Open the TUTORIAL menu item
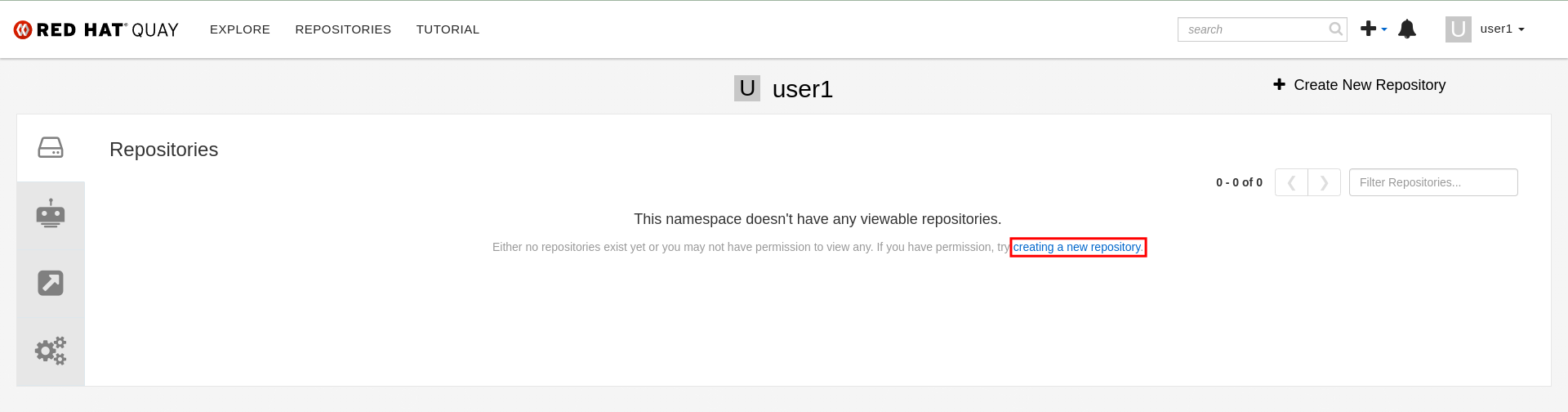This screenshot has height=412, width=1568. pos(448,29)
